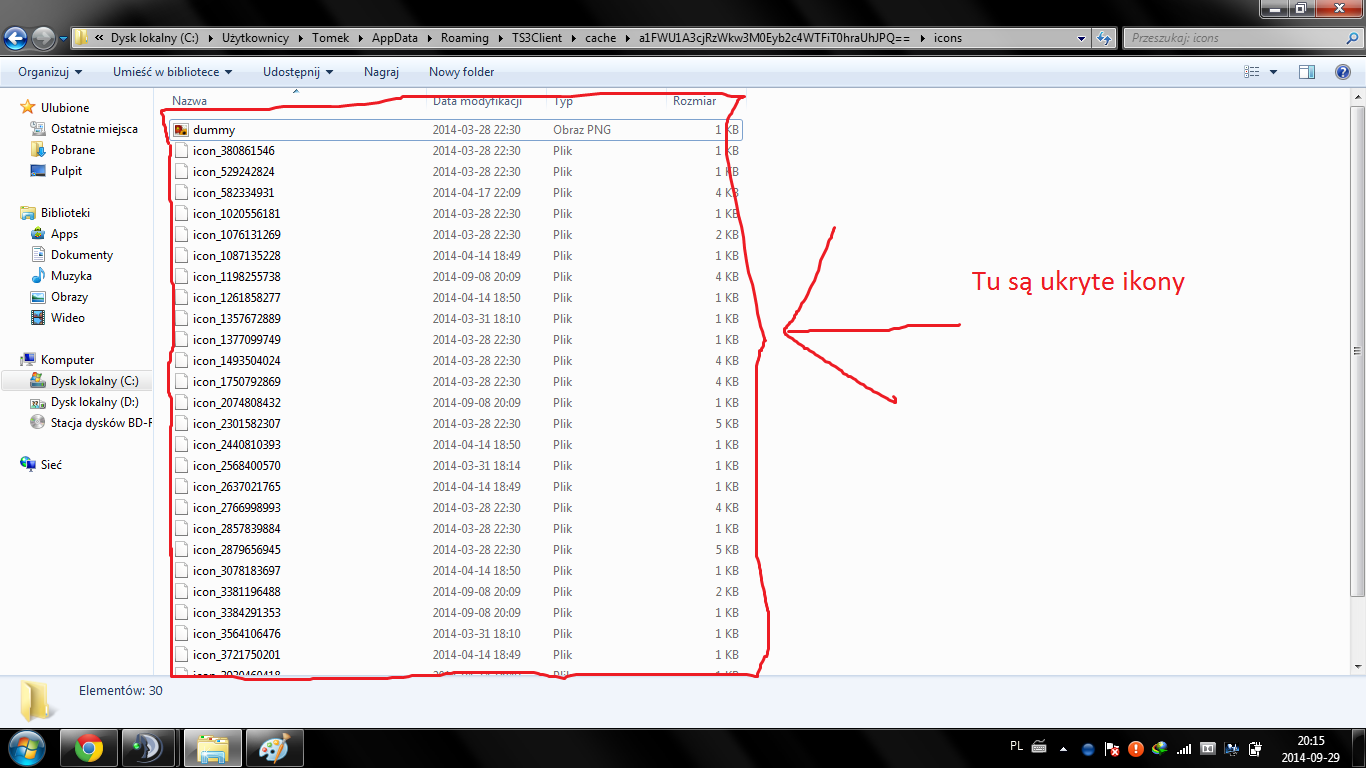Open the Explorer help question mark
Image resolution: width=1366 pixels, height=768 pixels.
coord(1343,72)
